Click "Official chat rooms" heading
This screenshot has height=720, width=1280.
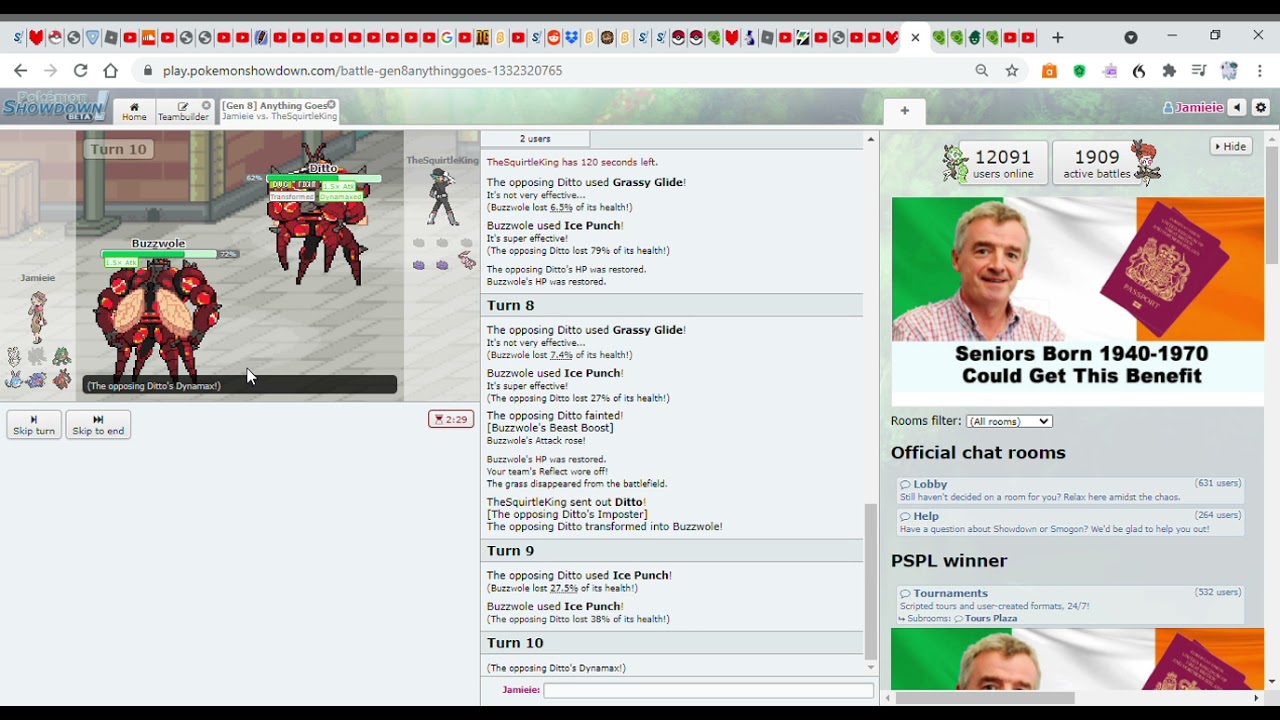(978, 453)
